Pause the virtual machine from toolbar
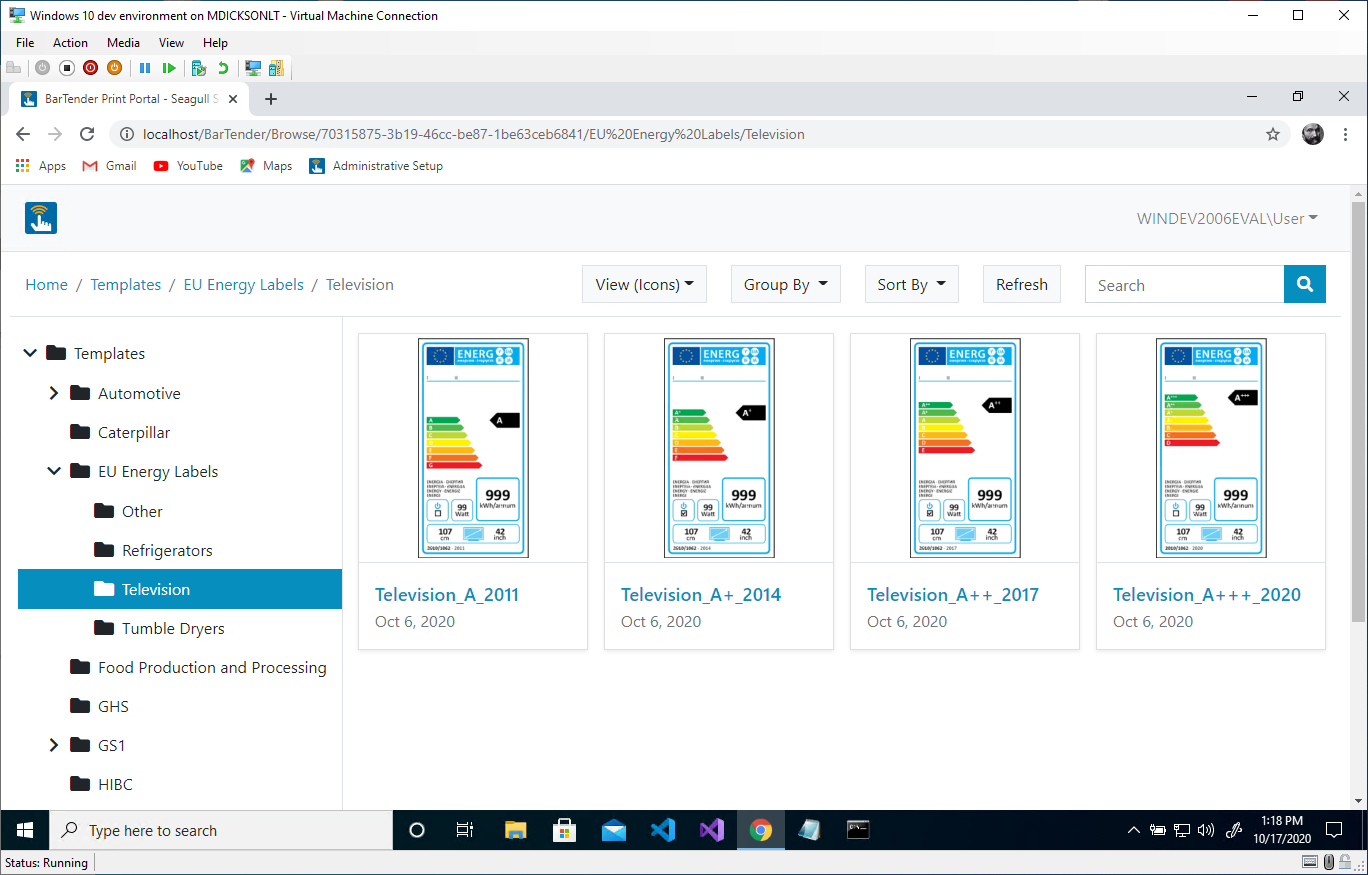 (145, 68)
